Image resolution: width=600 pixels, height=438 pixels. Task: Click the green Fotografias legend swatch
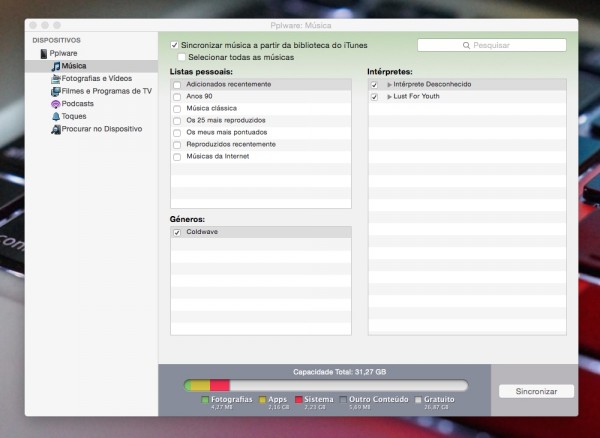205,400
